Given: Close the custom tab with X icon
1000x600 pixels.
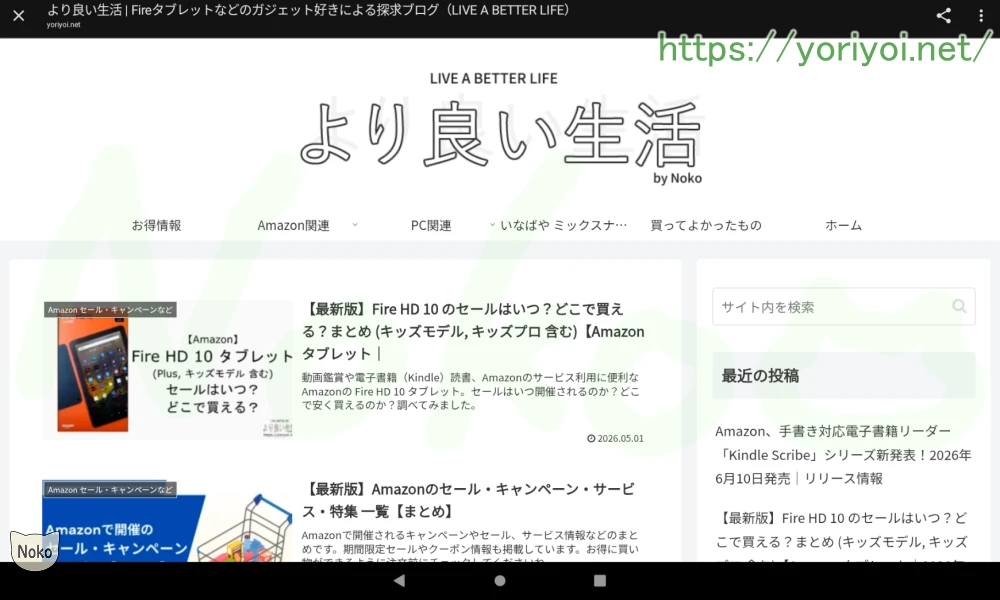Looking at the screenshot, I should pyautogui.click(x=18, y=15).
